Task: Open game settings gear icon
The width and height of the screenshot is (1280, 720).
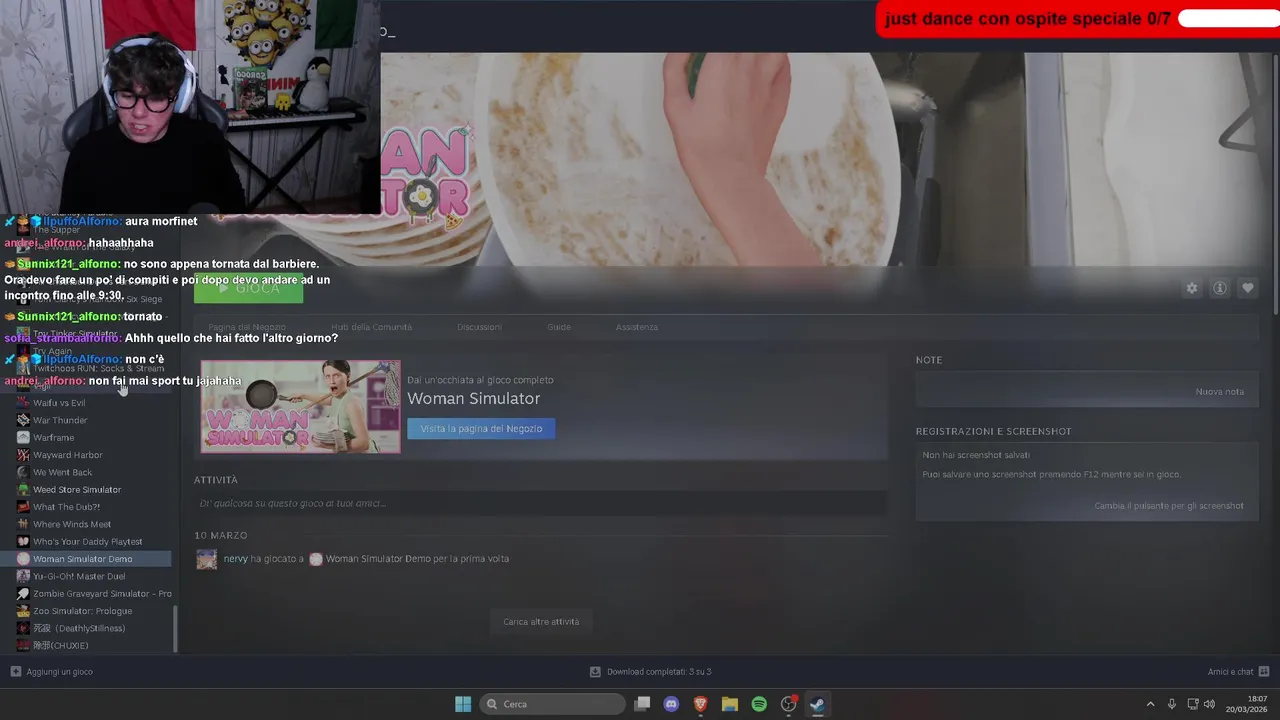Action: tap(1191, 288)
